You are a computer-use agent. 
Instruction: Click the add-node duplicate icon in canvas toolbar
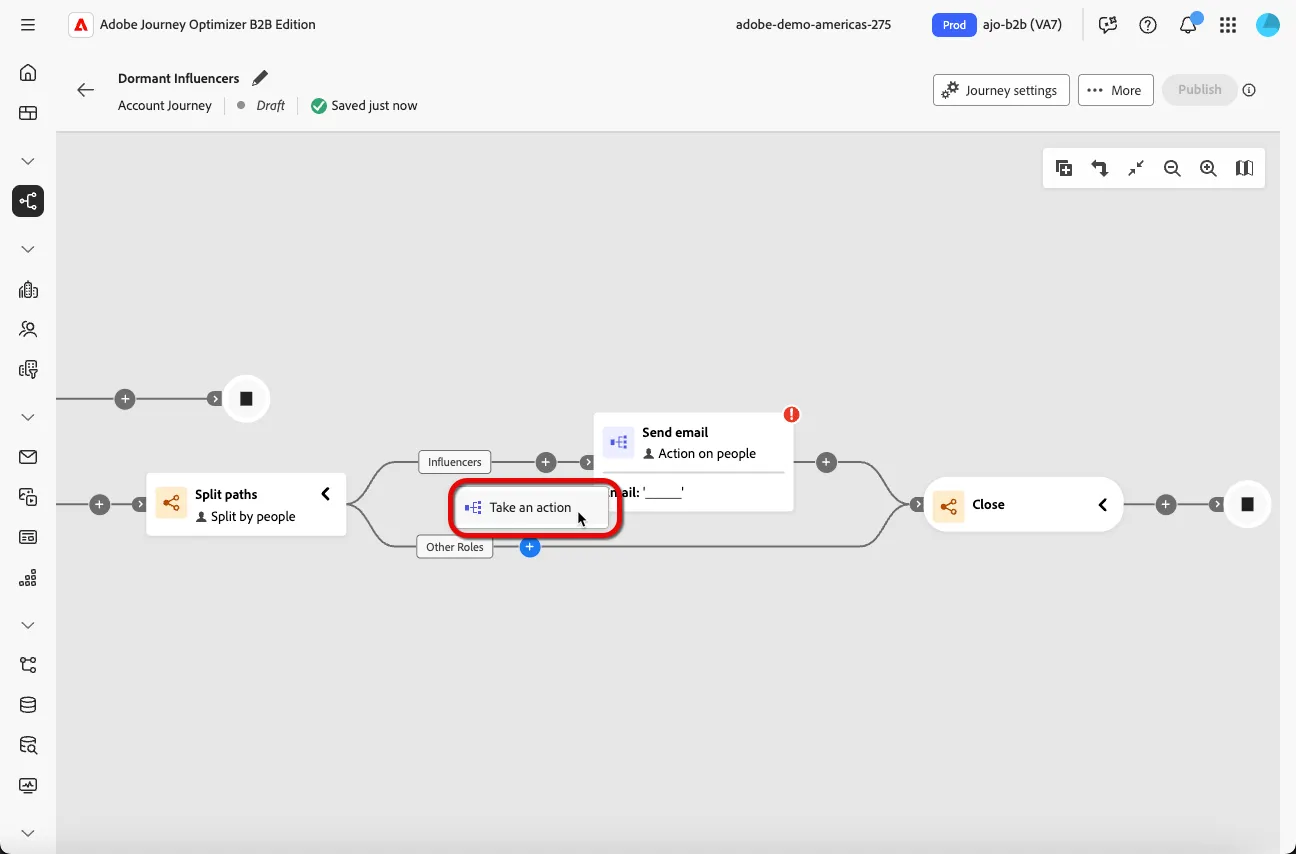click(x=1064, y=169)
